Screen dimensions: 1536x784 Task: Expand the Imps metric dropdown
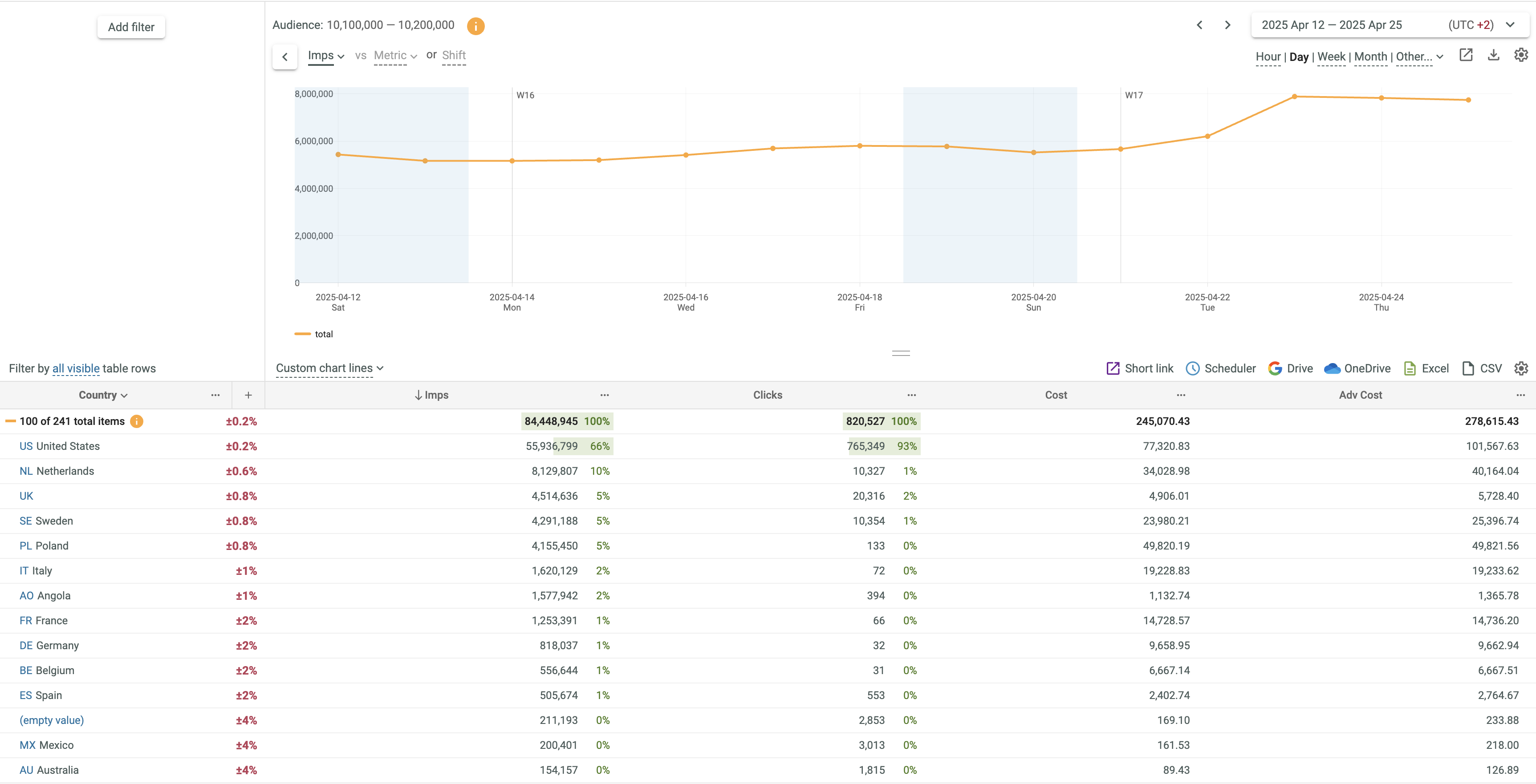pos(325,56)
